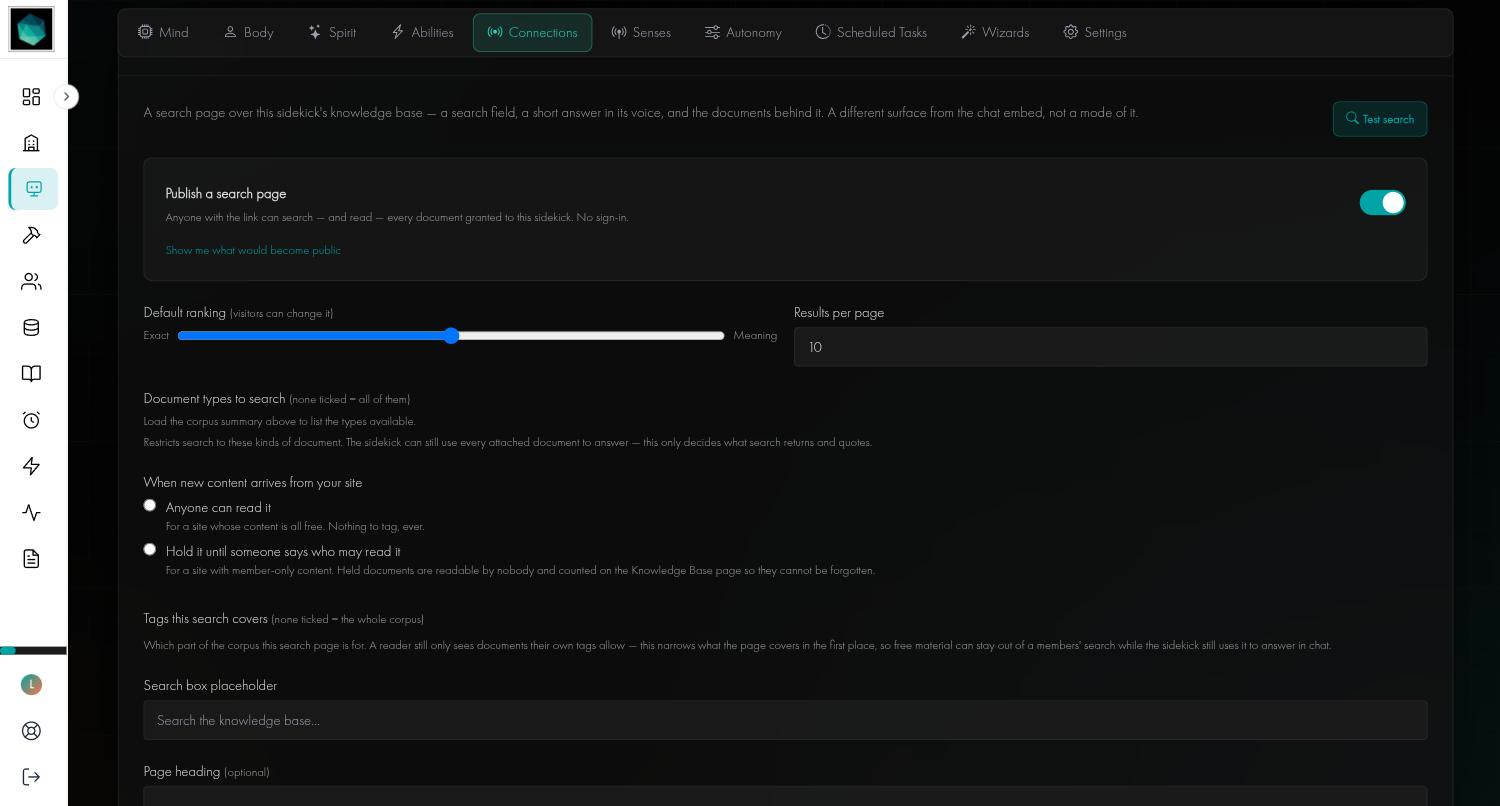Click the Default ranking slider handle

pos(451,336)
